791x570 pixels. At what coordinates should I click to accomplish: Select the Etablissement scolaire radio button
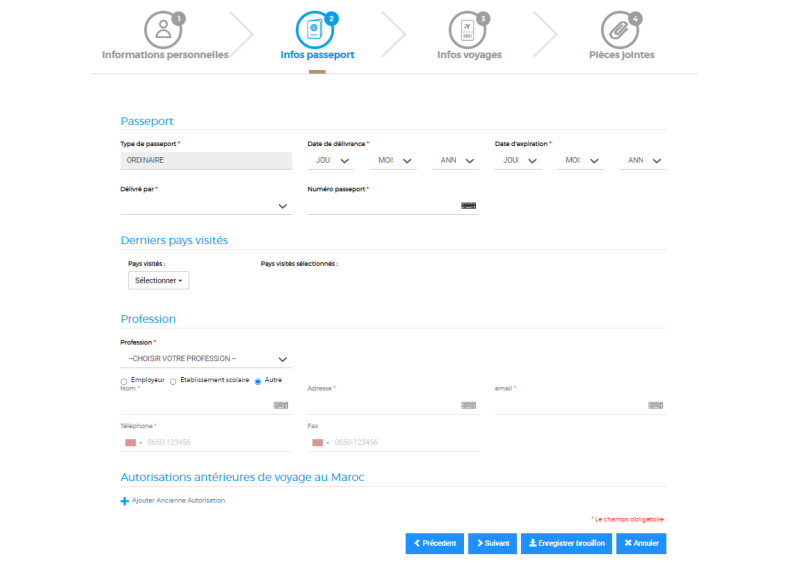tap(173, 381)
